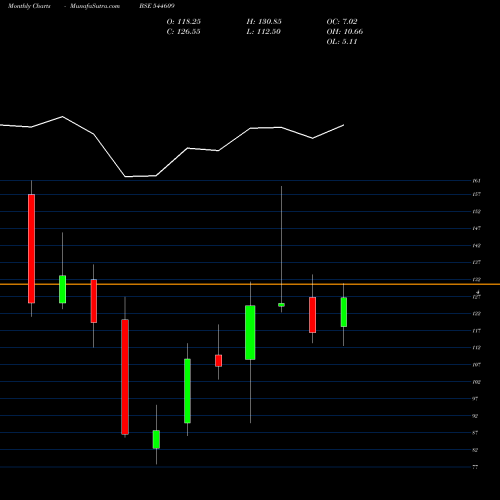
Task: Click the long red candle falling to 87
Action: click(125, 377)
